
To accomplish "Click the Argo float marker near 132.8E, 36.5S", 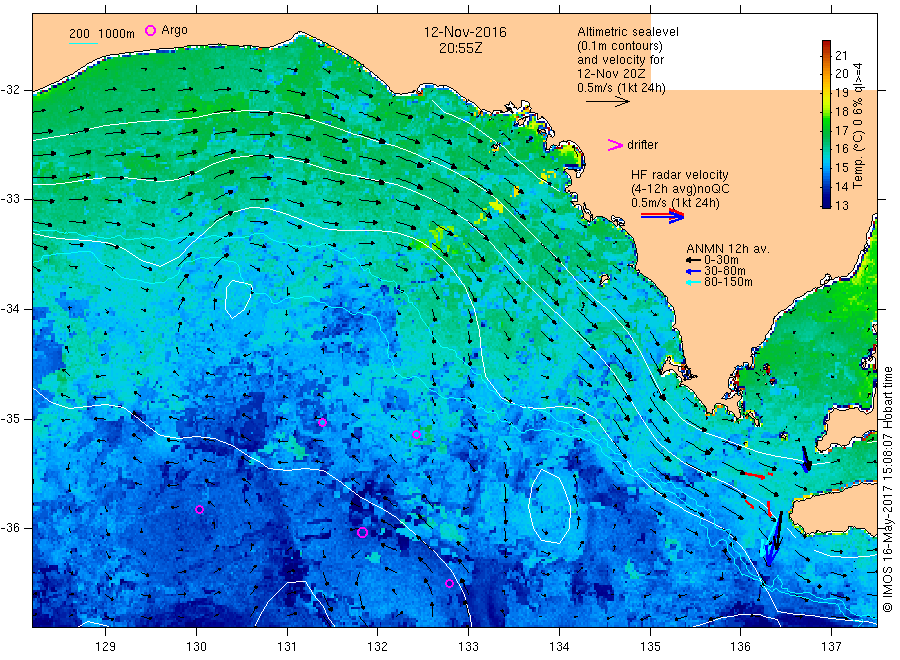I will (x=449, y=584).
